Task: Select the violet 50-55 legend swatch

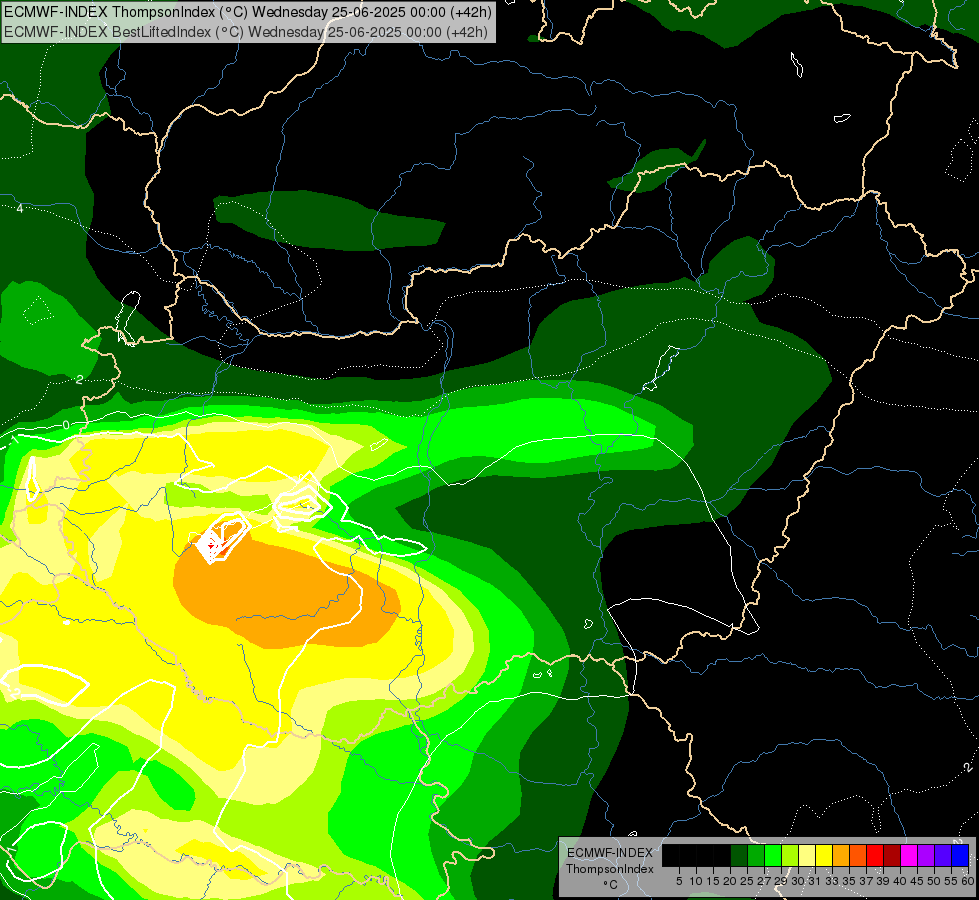Action: tap(942, 855)
